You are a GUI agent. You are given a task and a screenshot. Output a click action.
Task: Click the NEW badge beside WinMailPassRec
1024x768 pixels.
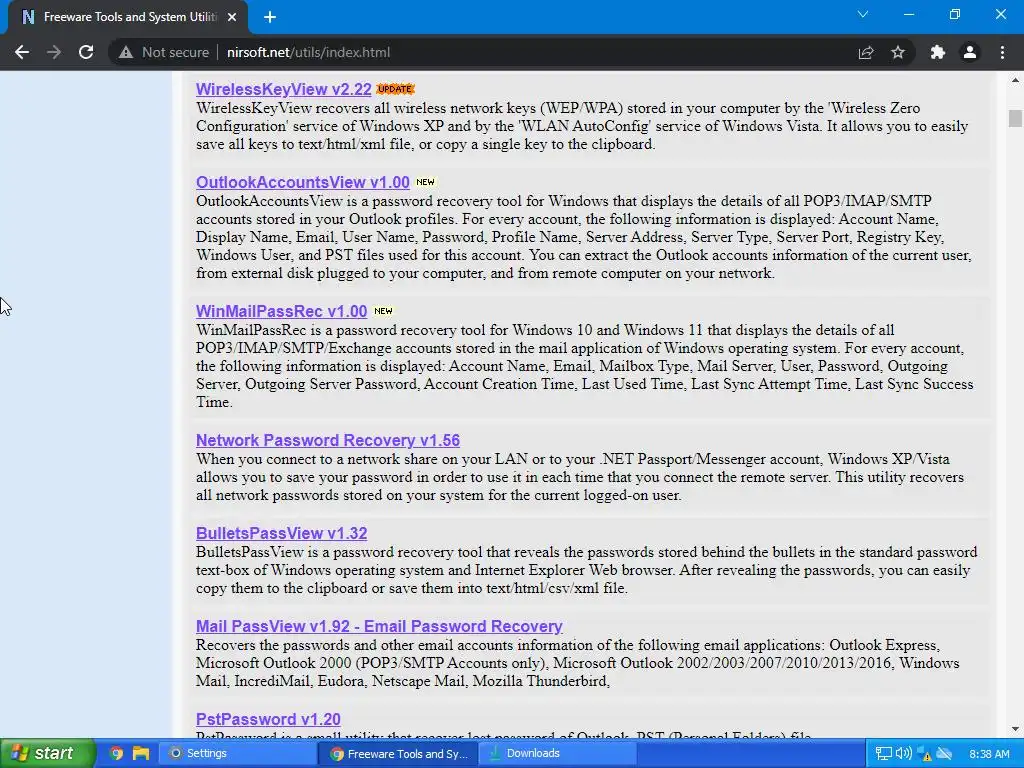point(383,311)
